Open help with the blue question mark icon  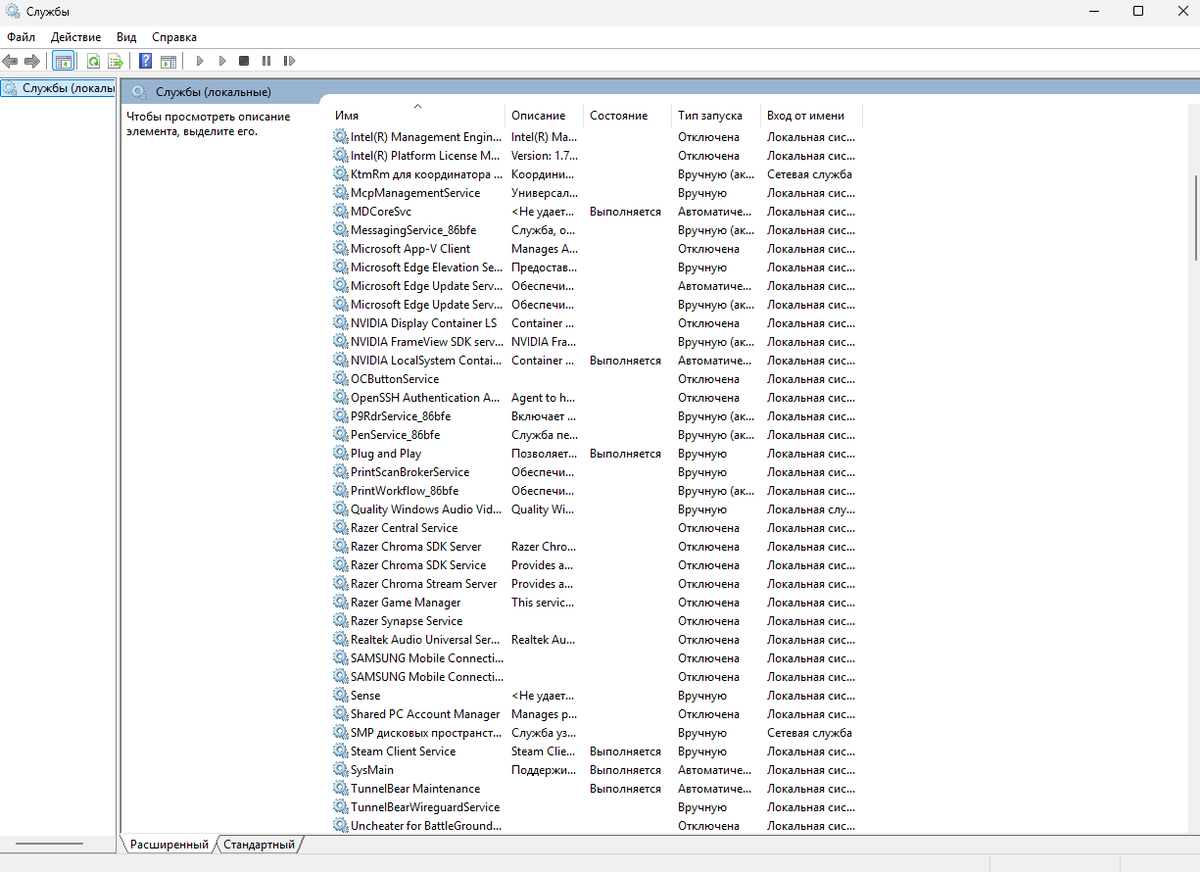146,61
